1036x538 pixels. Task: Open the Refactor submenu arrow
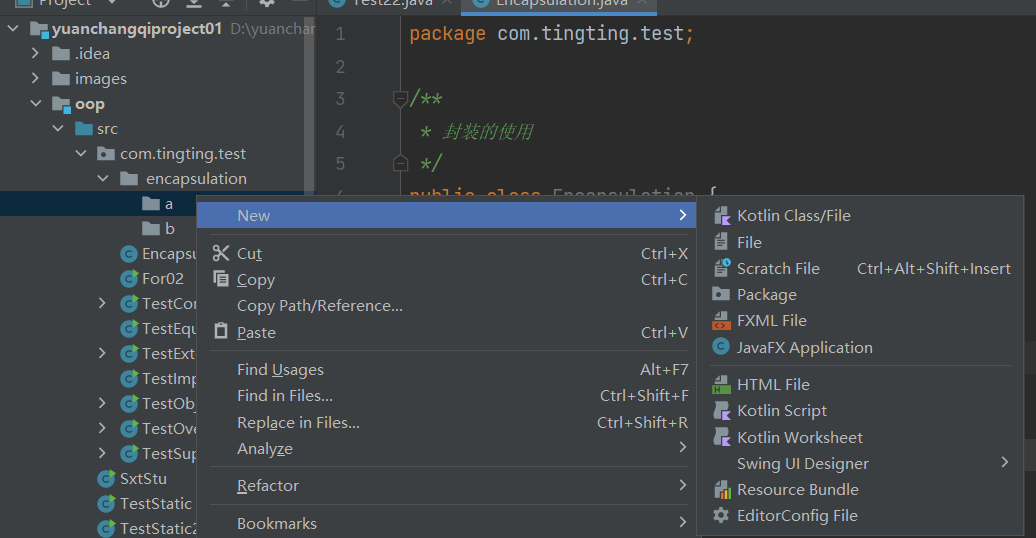click(x=683, y=485)
